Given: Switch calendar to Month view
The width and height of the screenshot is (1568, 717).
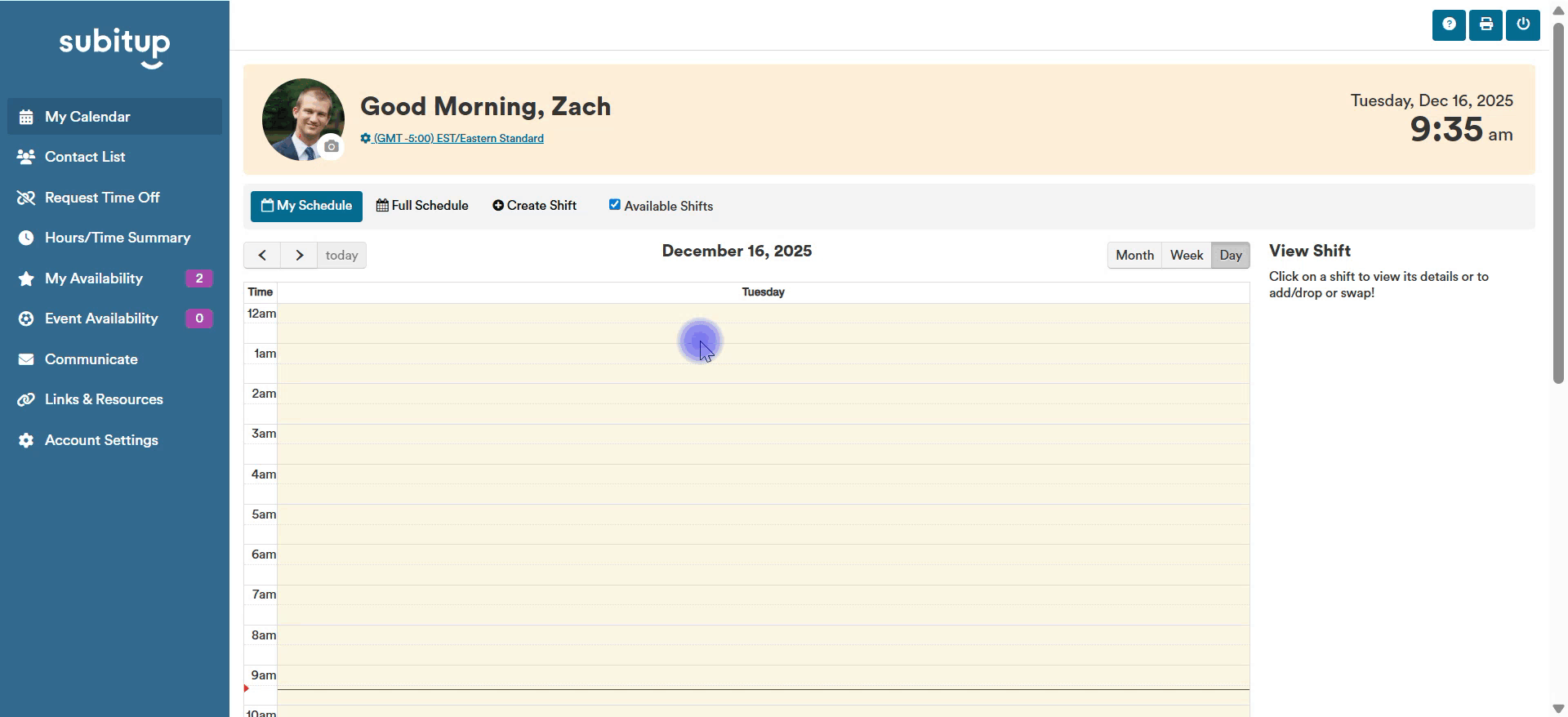Looking at the screenshot, I should [1134, 255].
